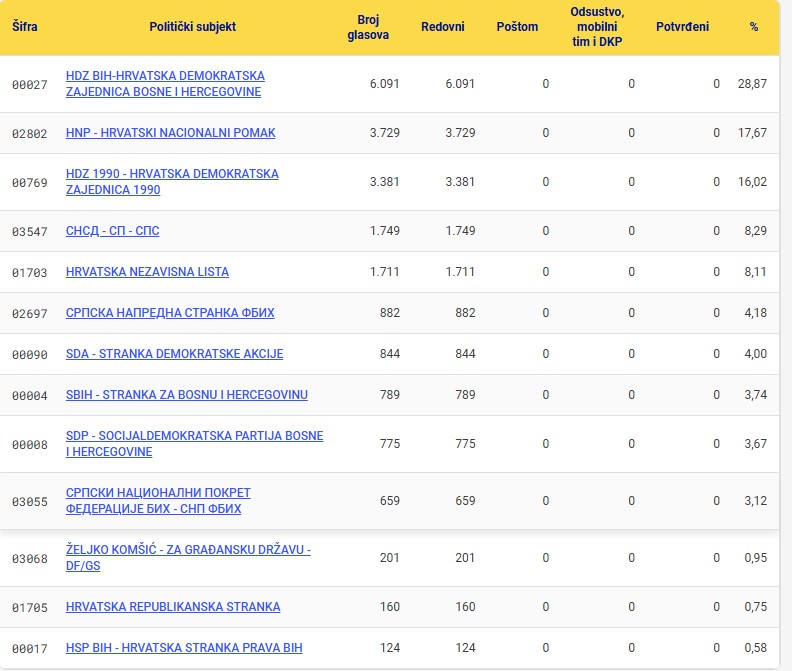Image resolution: width=792 pixels, height=671 pixels.
Task: Select code 00004
Action: coord(30,395)
